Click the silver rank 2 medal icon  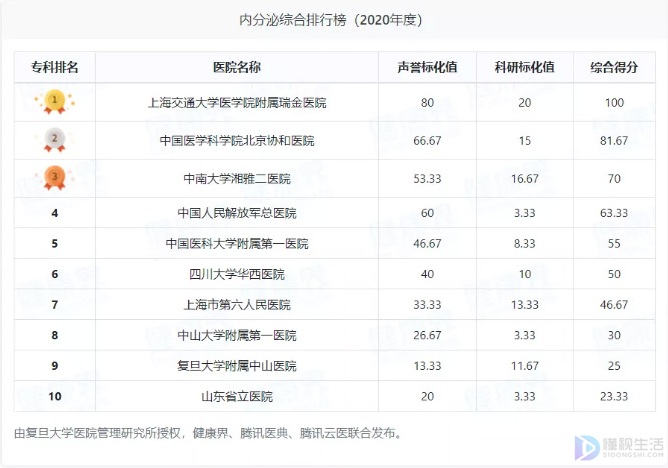[55, 140]
